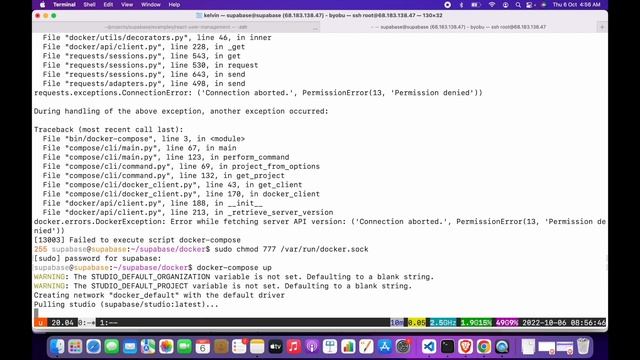
Task: Open the Notes app
Action: click(x=257, y=347)
